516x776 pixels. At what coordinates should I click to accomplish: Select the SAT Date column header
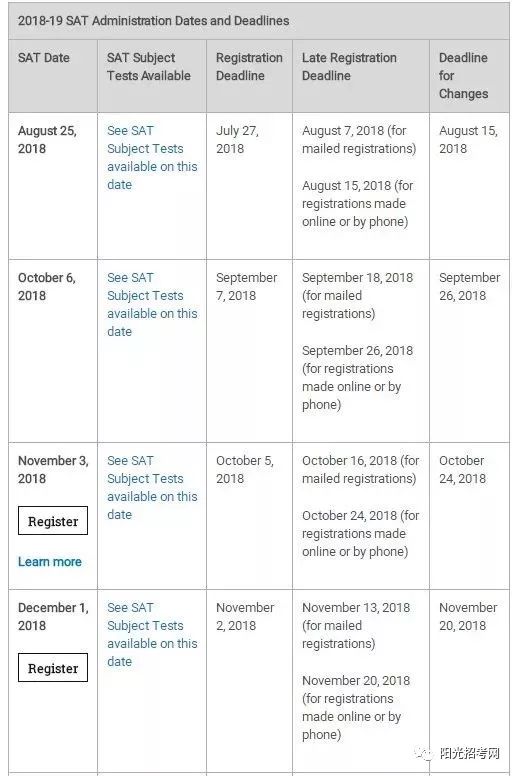tap(44, 58)
